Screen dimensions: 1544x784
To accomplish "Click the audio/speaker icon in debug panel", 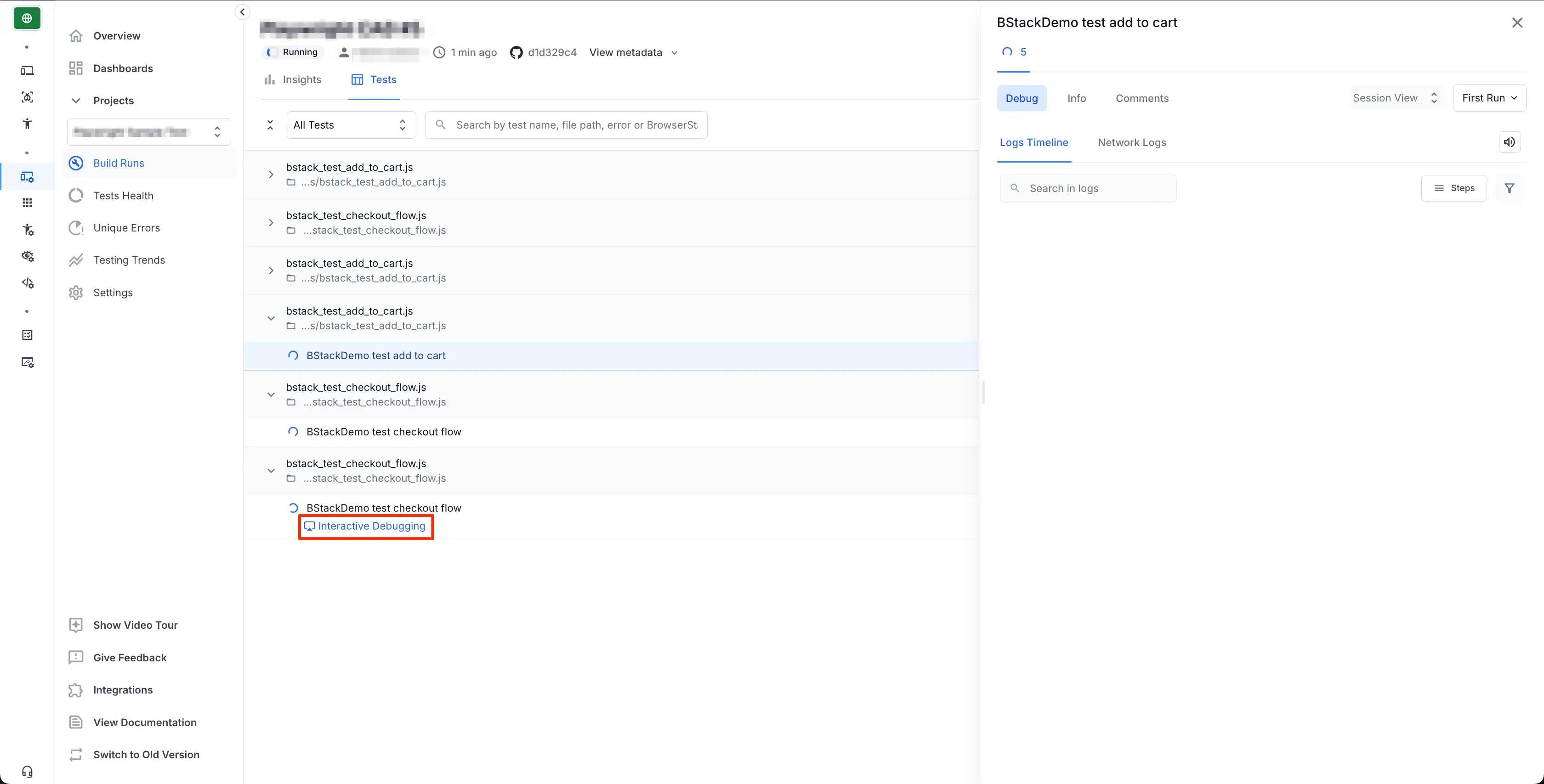I will pos(1510,142).
